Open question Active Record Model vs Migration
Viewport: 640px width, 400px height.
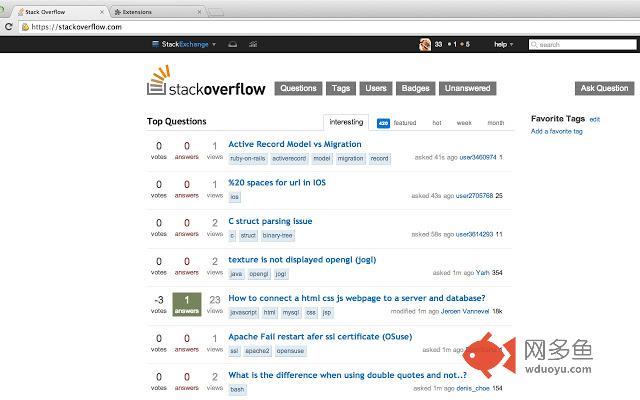pyautogui.click(x=295, y=144)
